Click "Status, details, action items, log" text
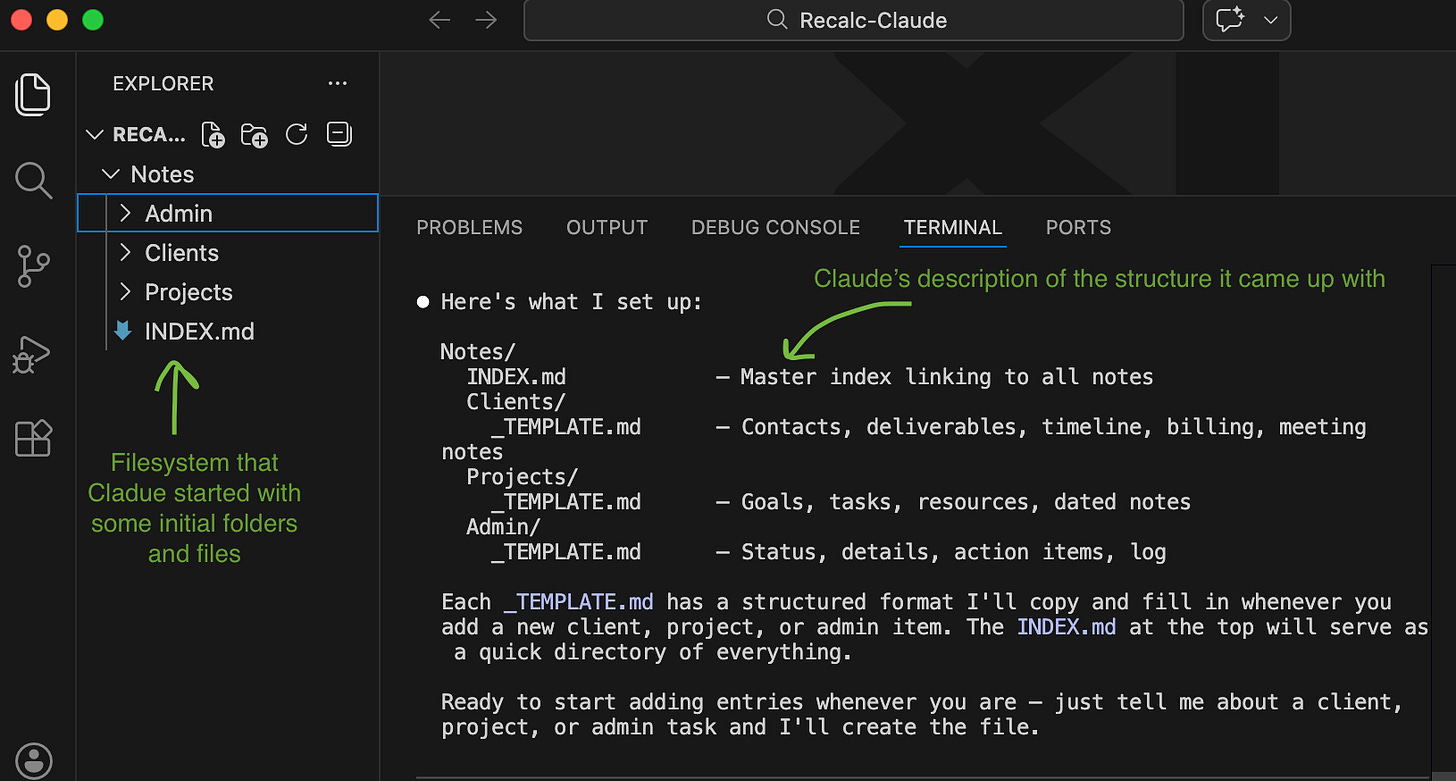Screen dimensions: 1456x781 (953, 552)
